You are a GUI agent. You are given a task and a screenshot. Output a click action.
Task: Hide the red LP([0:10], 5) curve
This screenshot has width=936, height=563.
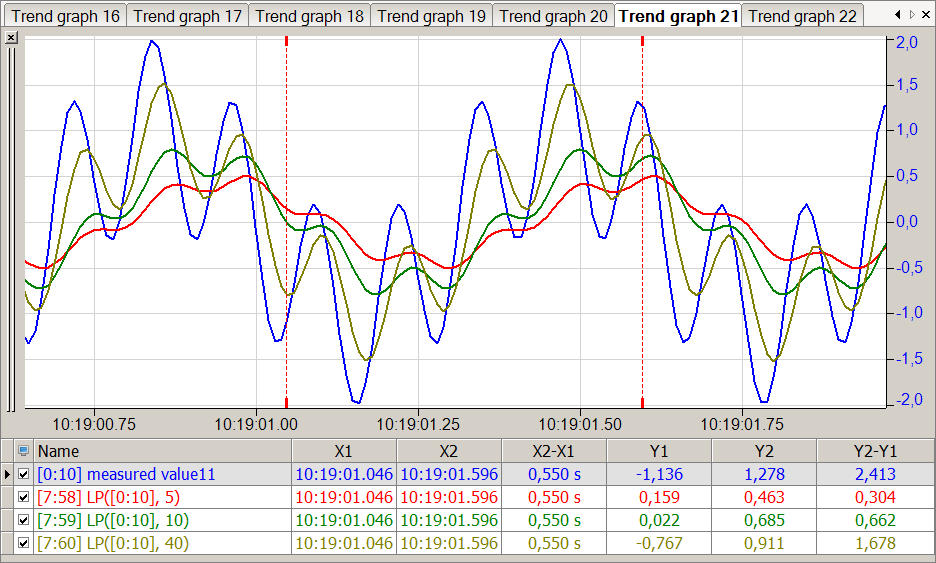[24, 497]
